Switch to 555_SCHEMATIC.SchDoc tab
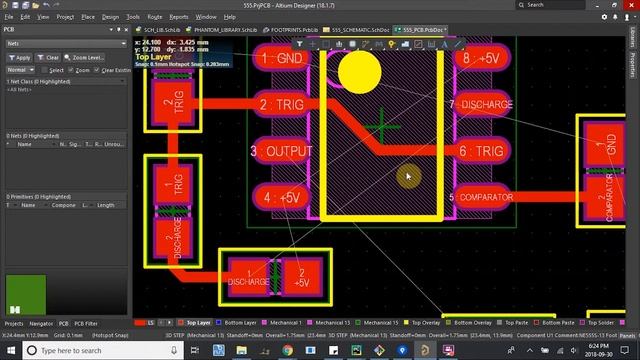This screenshot has width=640, height=360. click(356, 30)
